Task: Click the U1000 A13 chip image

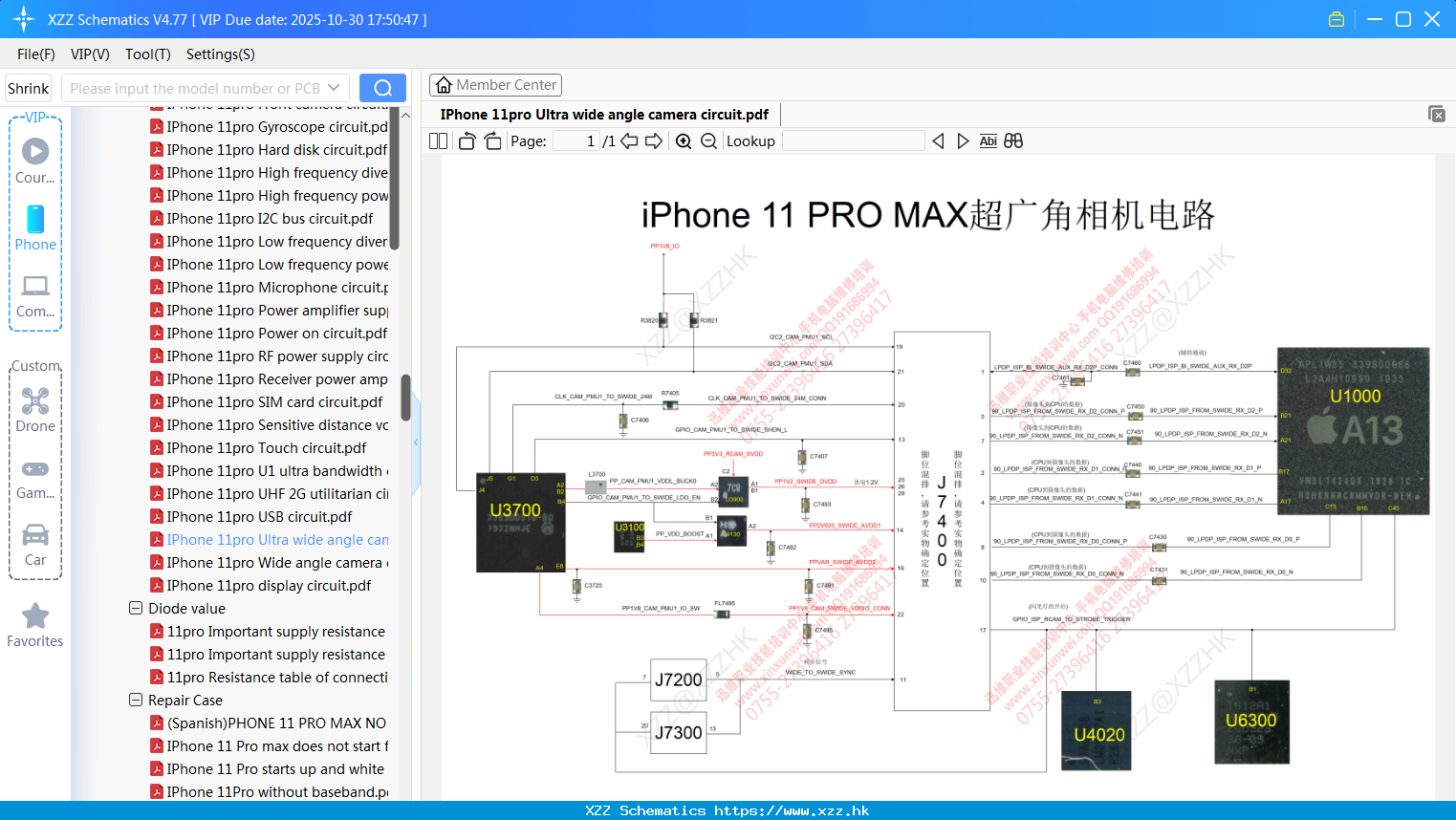Action: (x=1354, y=431)
